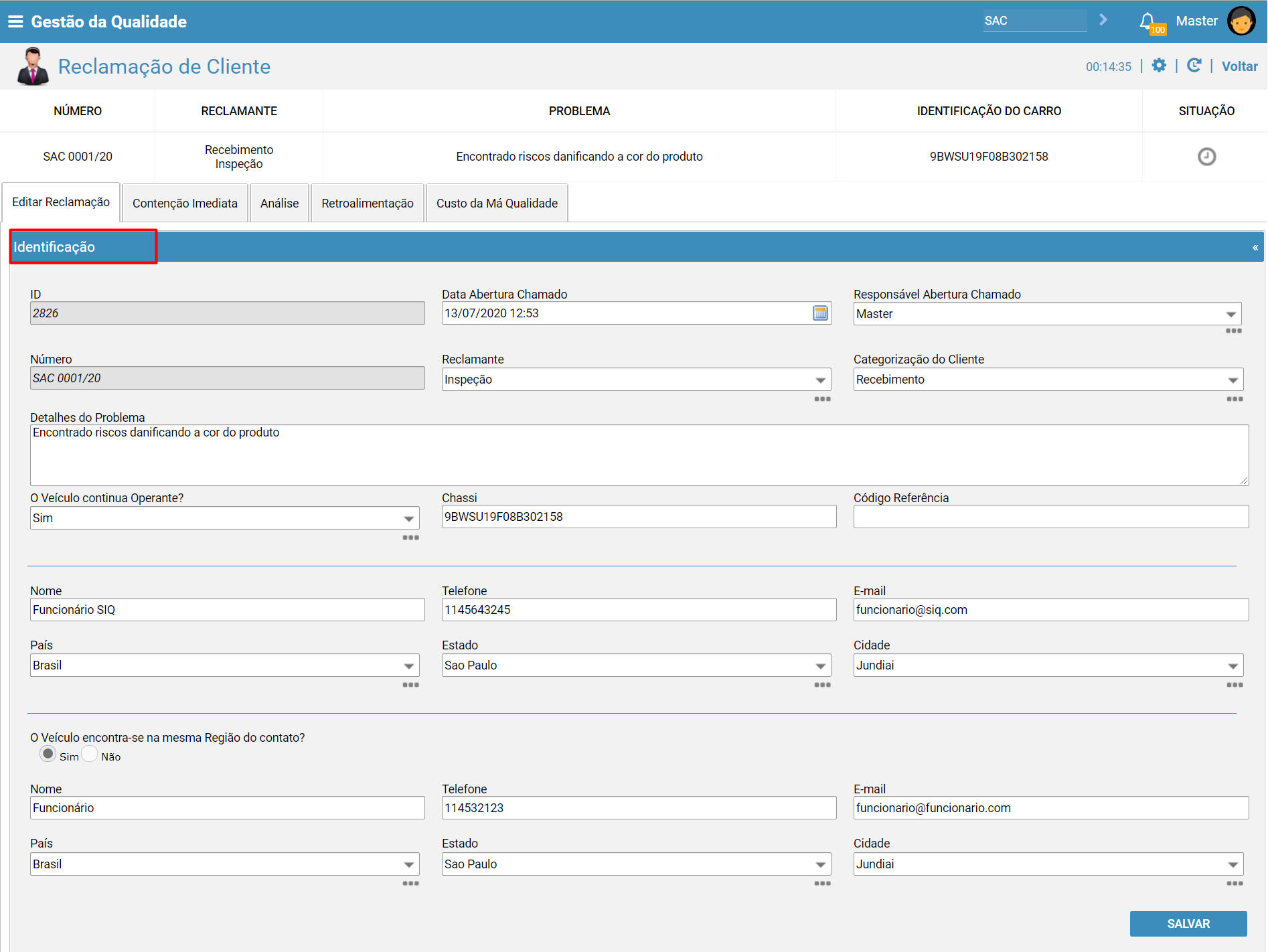
Task: Open the notifications bell
Action: 1148,21
